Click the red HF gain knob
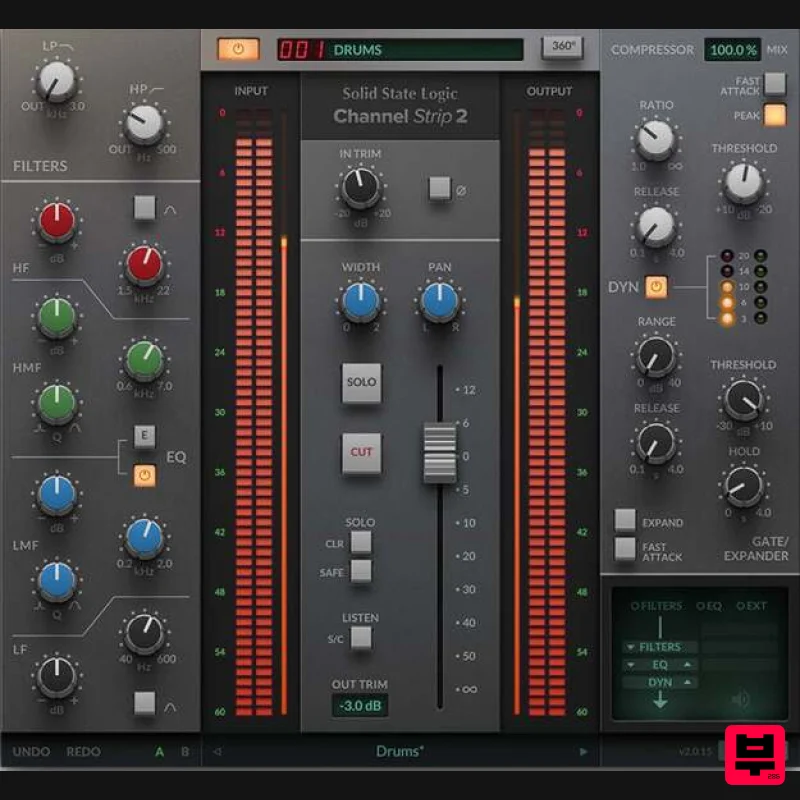 pos(57,220)
